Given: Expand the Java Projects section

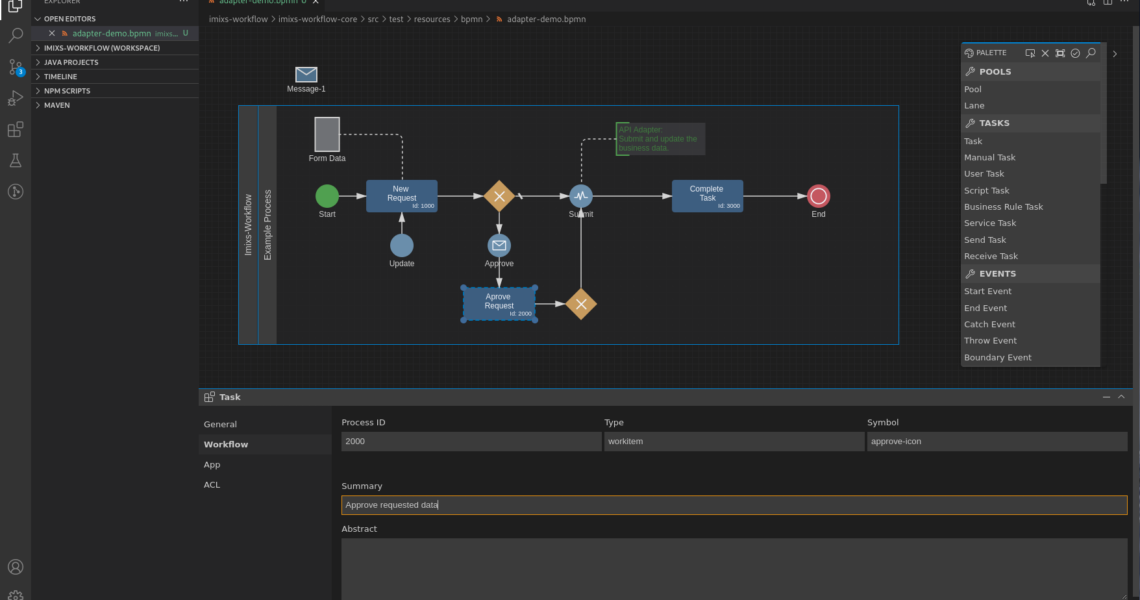Looking at the screenshot, I should [71, 62].
